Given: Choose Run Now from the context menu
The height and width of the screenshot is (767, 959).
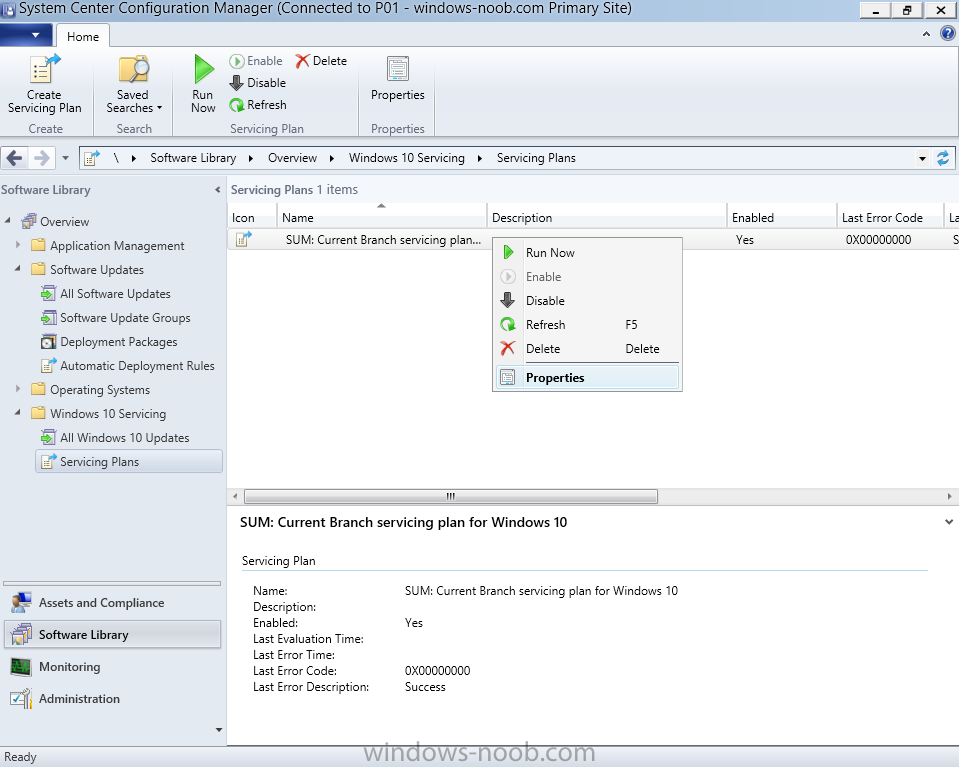Looking at the screenshot, I should coord(587,253).
